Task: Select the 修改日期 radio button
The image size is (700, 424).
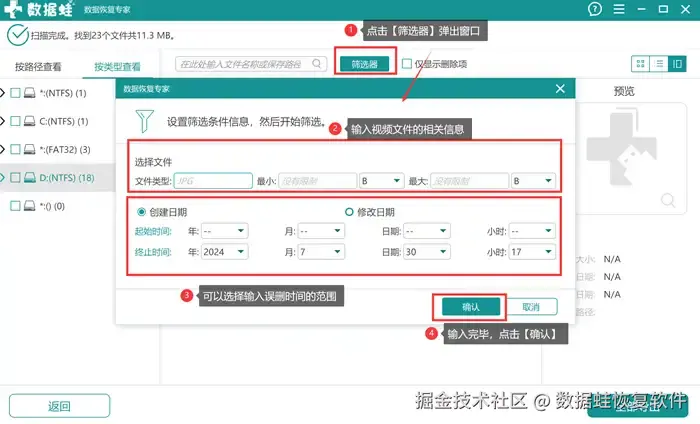Action: tap(349, 212)
